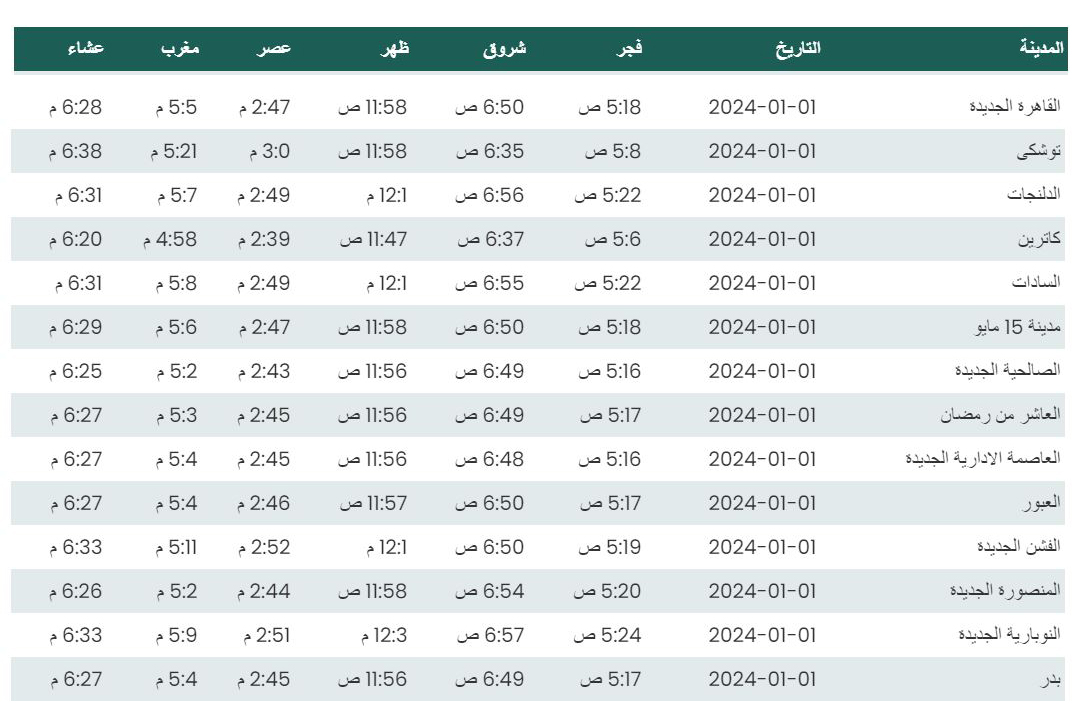Click the بدر city name
Viewport: 1081px width, 728px height.
click(1050, 679)
